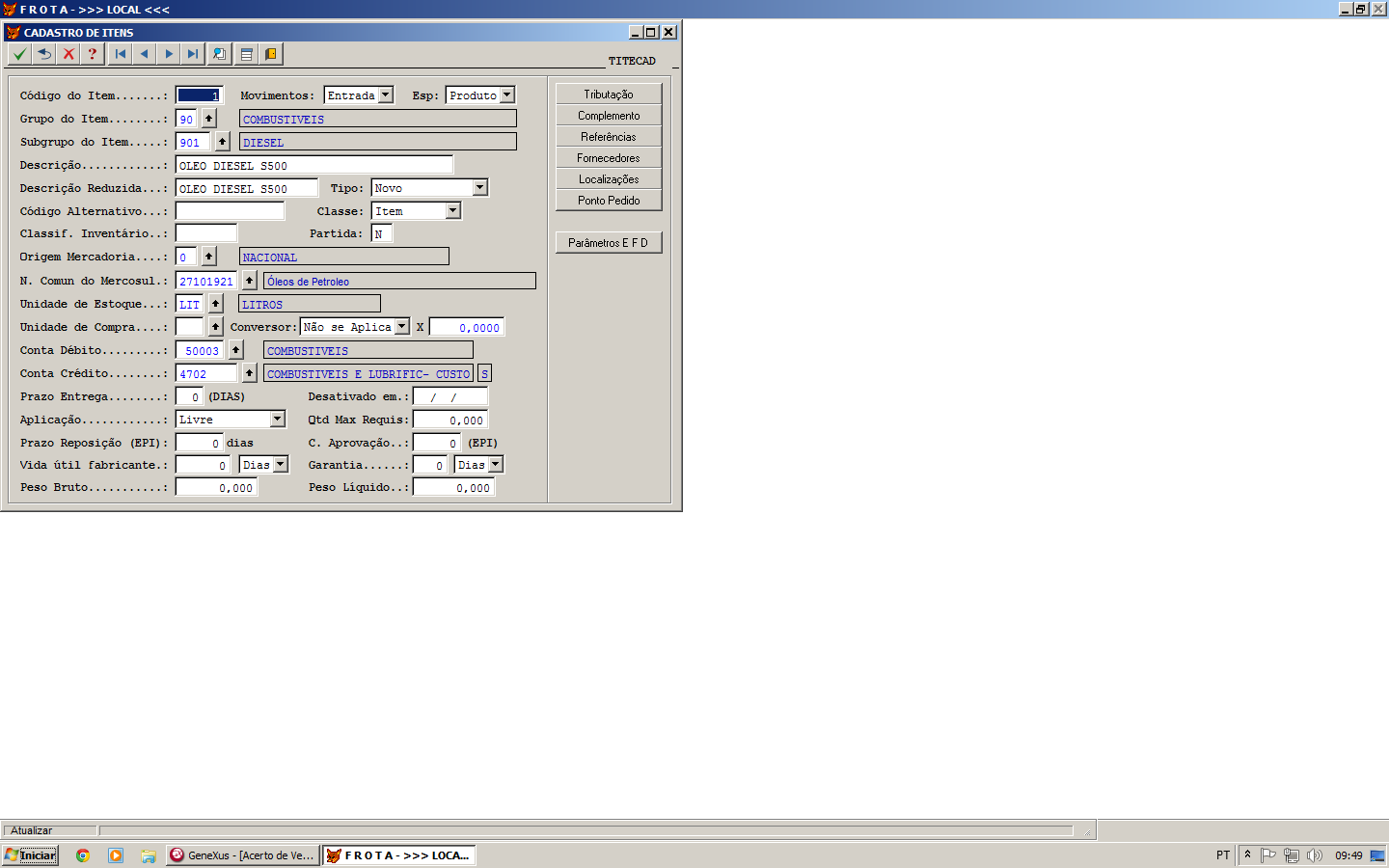Click the PT language indicator

pyautogui.click(x=1223, y=855)
